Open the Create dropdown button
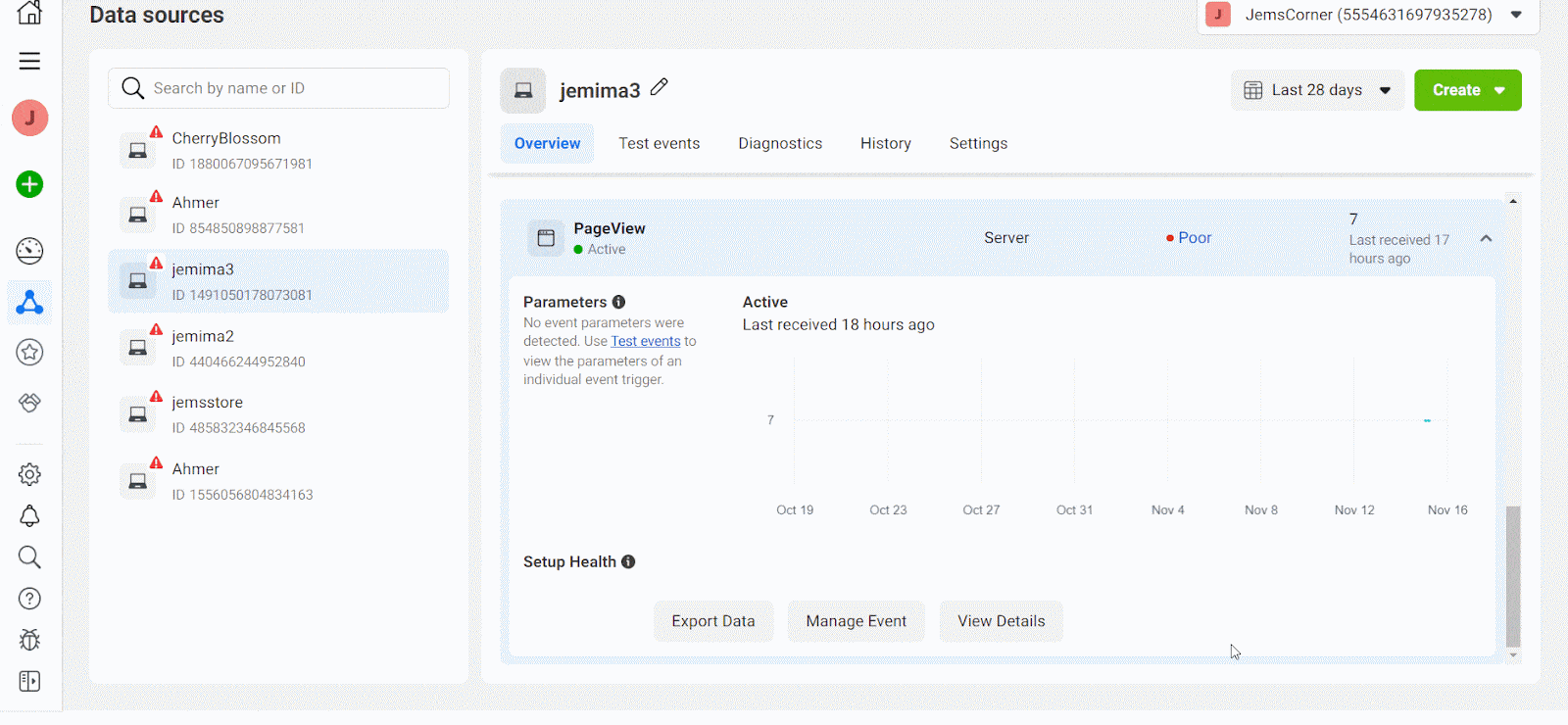Viewport: 1568px width, 725px height. 1467,90
